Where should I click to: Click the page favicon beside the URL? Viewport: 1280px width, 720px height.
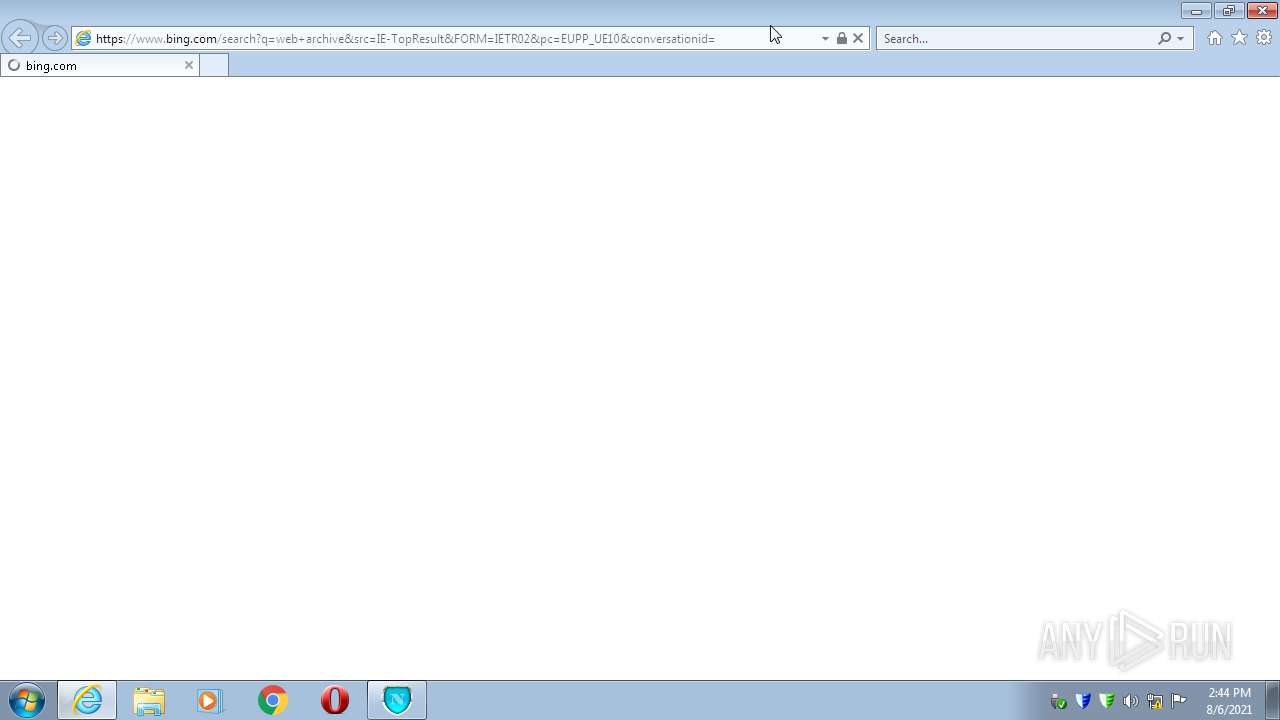coord(84,39)
